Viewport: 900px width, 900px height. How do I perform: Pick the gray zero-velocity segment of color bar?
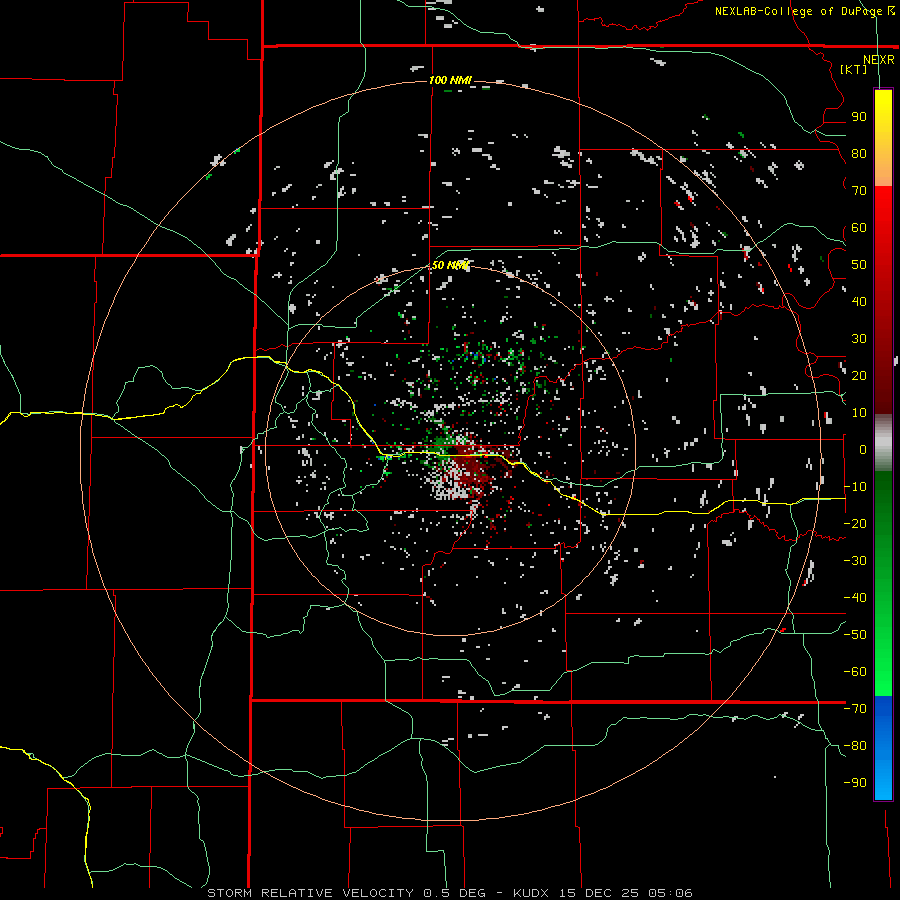click(x=883, y=443)
